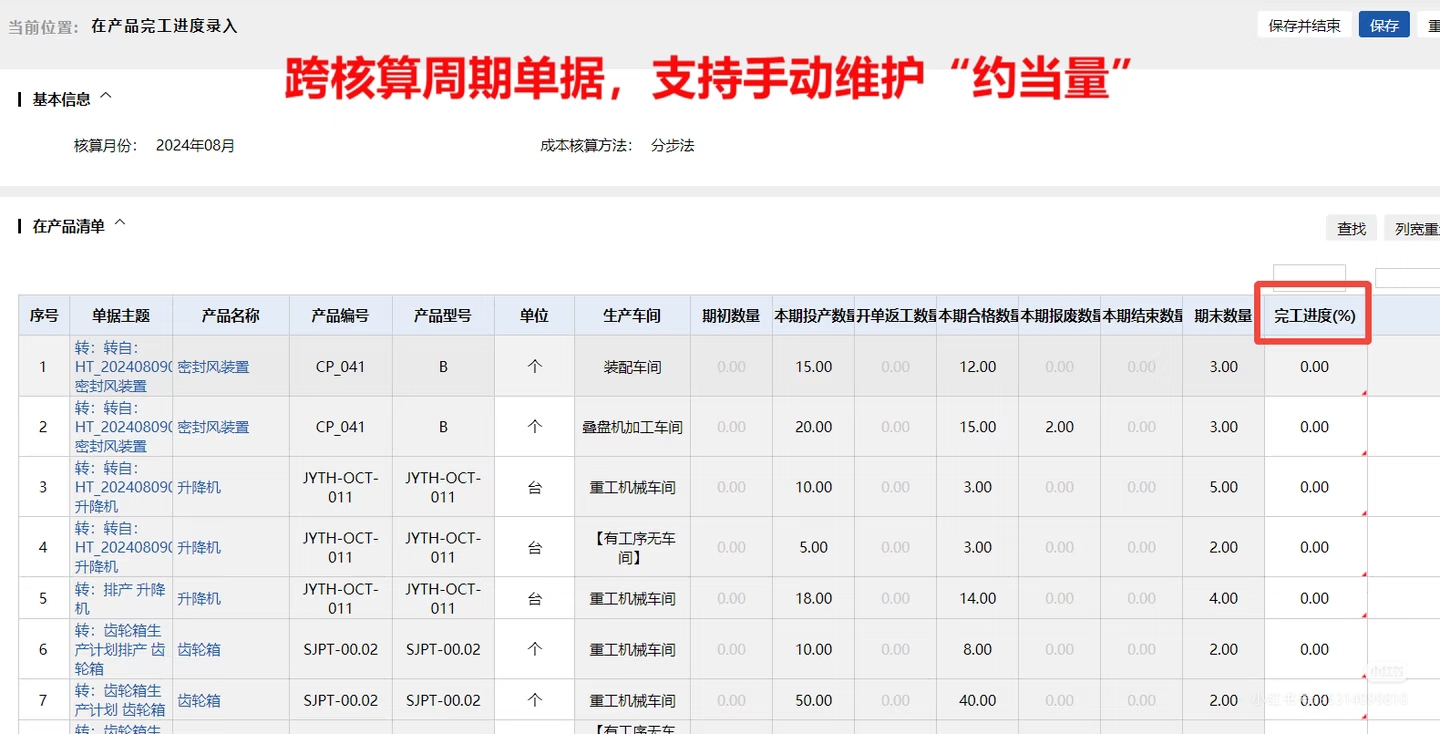This screenshot has width=1440, height=734.
Task: Click the 期末数量 column header
Action: tap(1223, 315)
